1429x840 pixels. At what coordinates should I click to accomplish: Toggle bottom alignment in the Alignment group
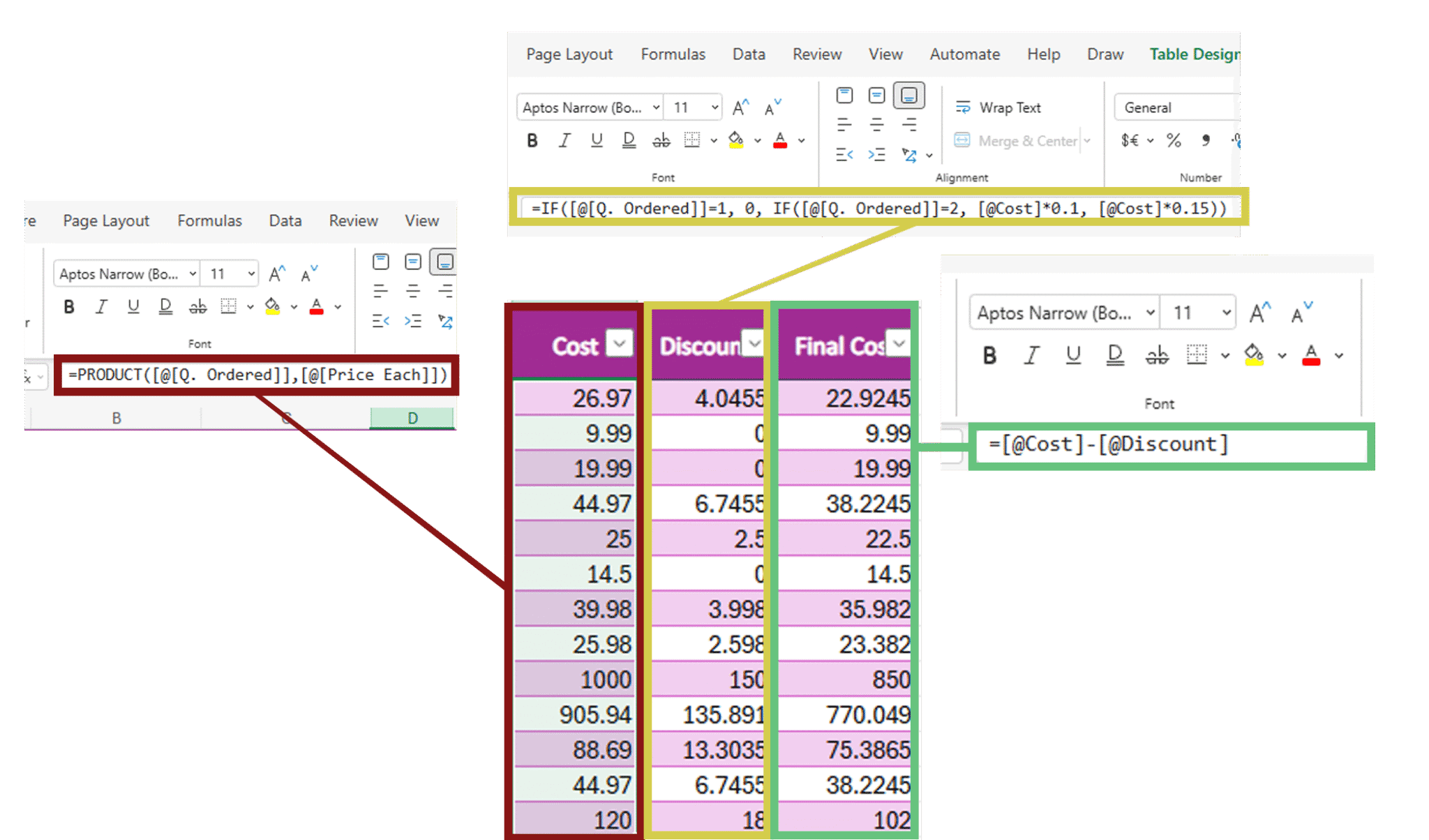coord(909,95)
